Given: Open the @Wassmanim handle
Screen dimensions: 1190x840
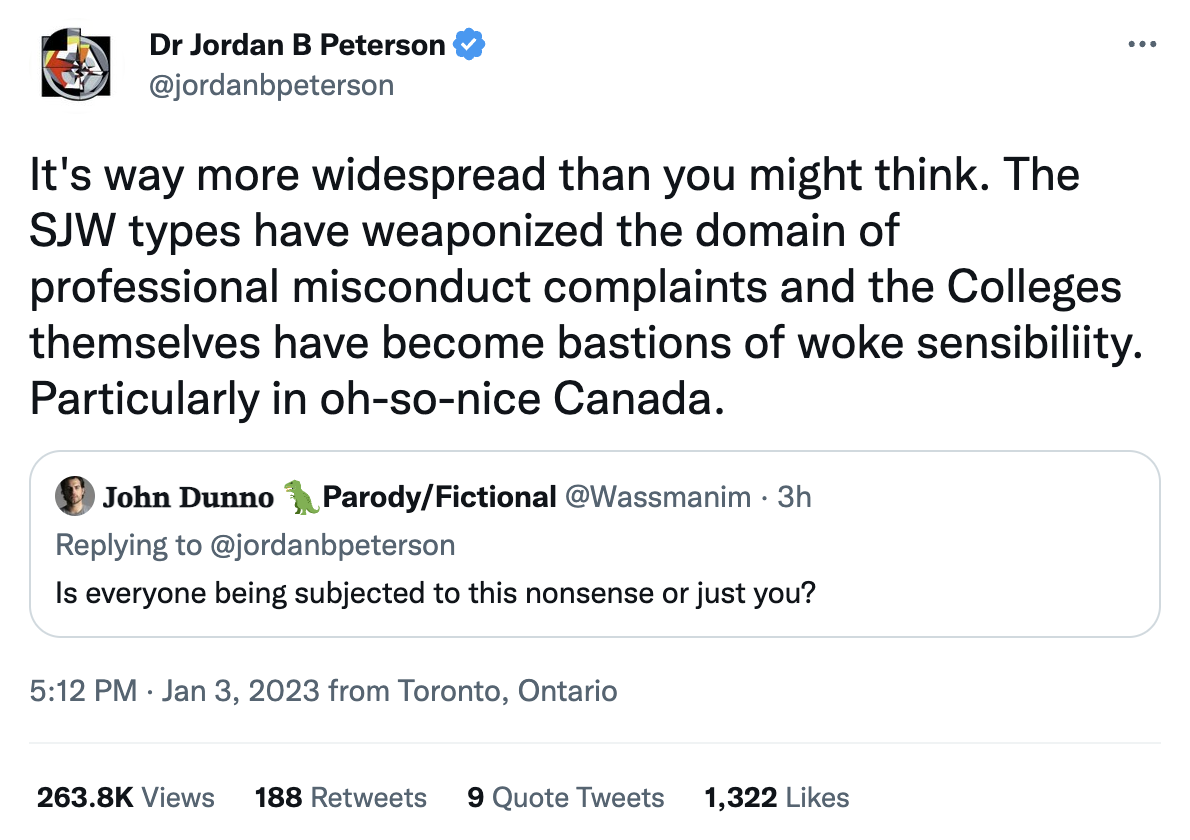Looking at the screenshot, I should tap(658, 497).
